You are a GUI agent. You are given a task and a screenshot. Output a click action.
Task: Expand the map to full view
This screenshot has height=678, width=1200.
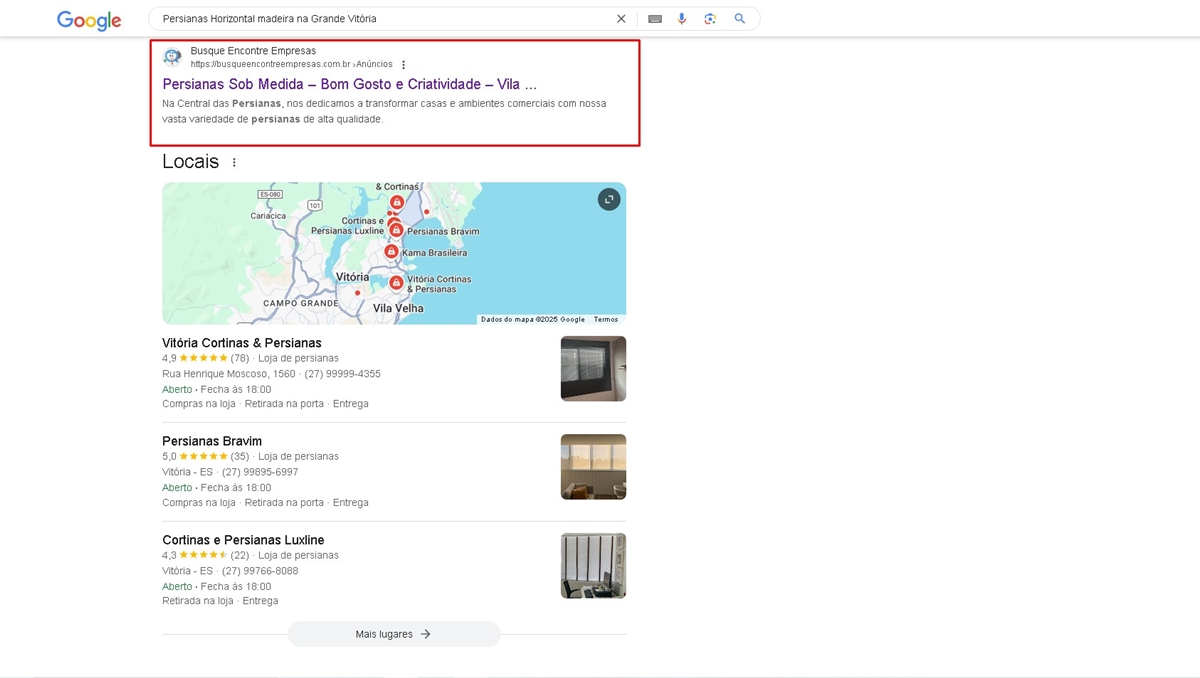pyautogui.click(x=609, y=200)
